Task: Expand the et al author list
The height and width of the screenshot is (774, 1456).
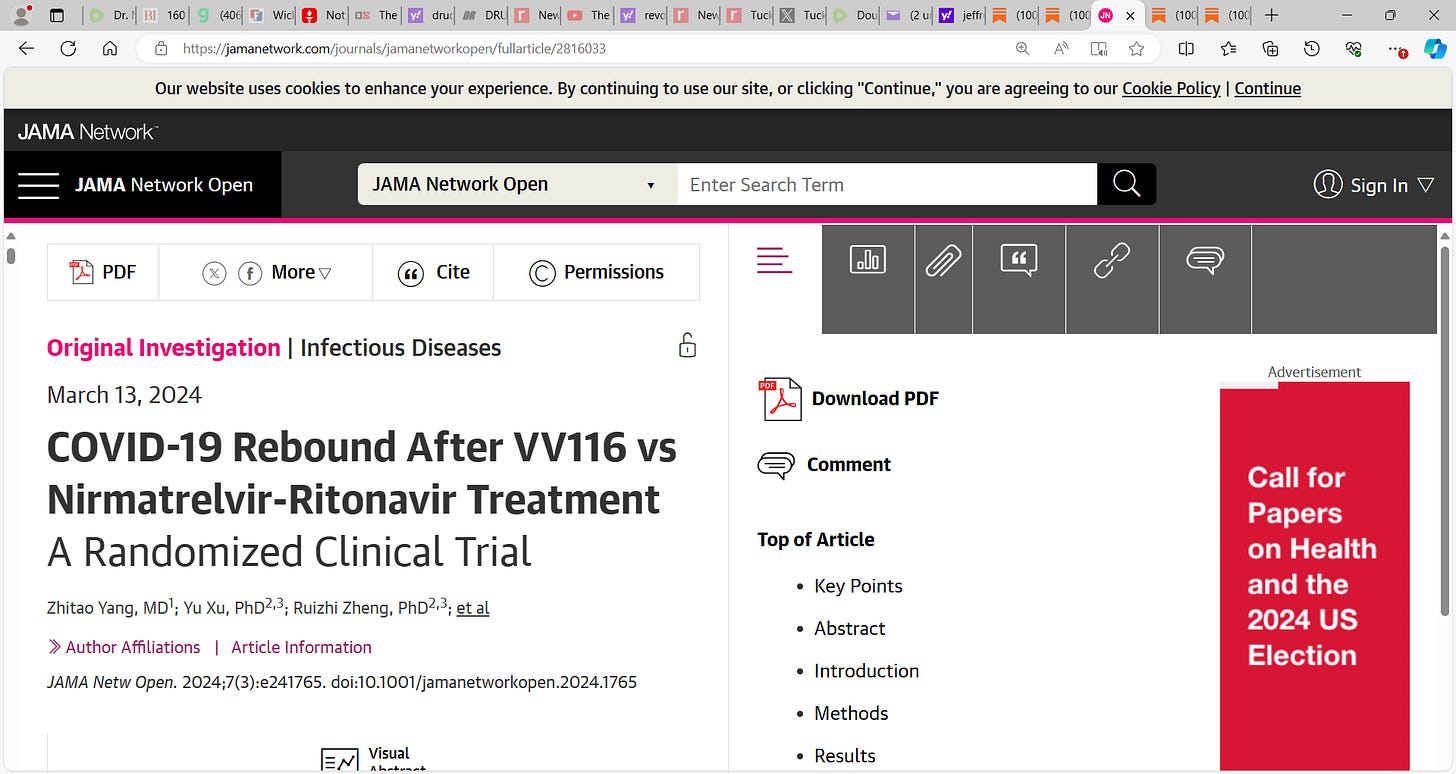Action: (x=473, y=608)
